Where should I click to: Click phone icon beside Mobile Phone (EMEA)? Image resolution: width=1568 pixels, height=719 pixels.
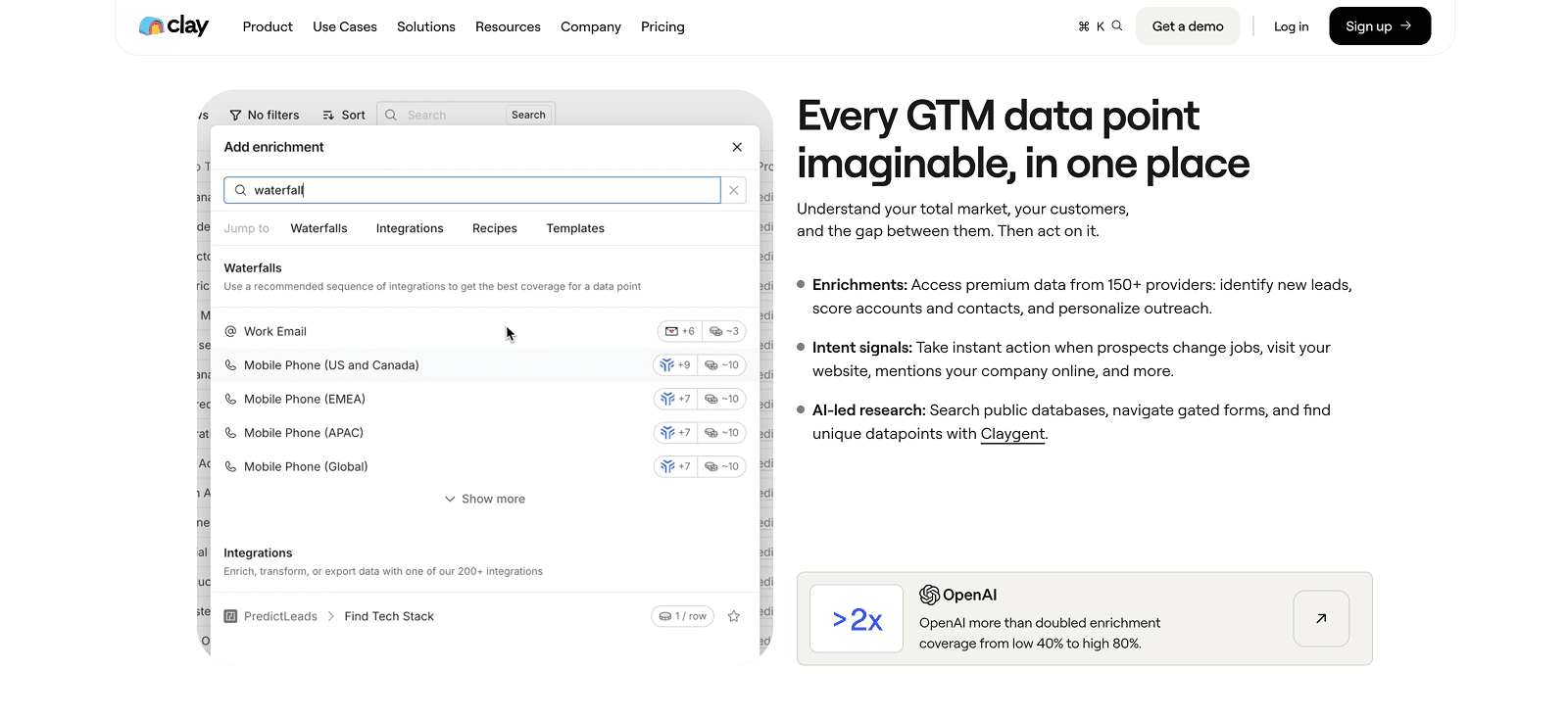pyautogui.click(x=231, y=399)
